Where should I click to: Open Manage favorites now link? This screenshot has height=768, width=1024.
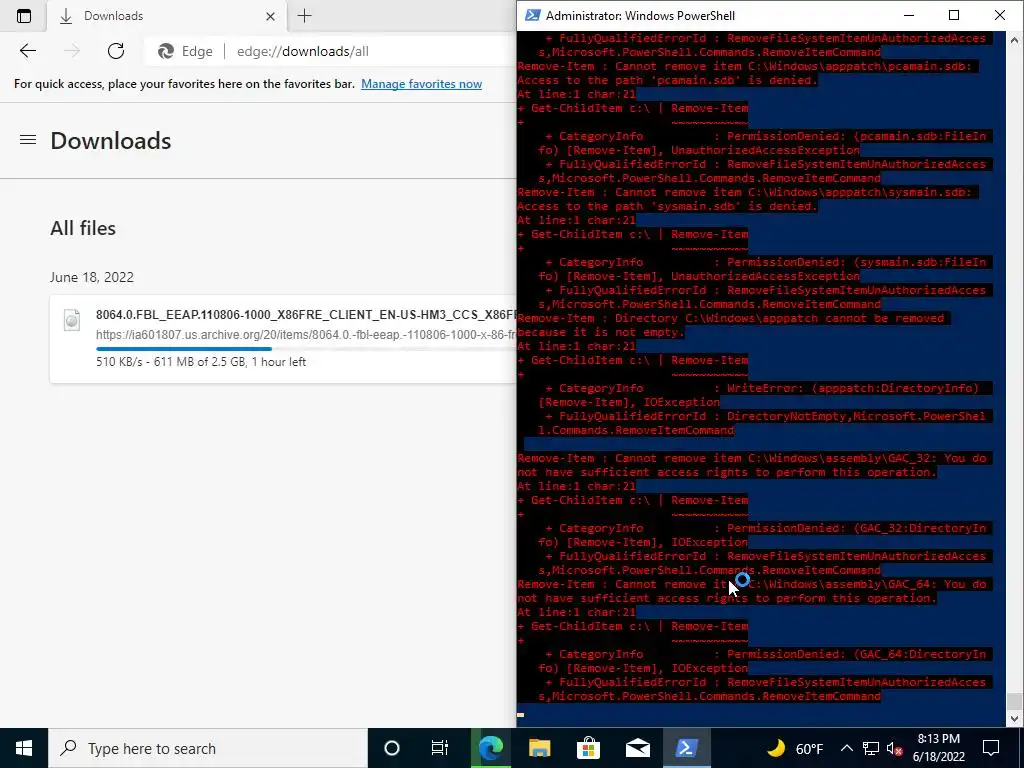[x=421, y=84]
